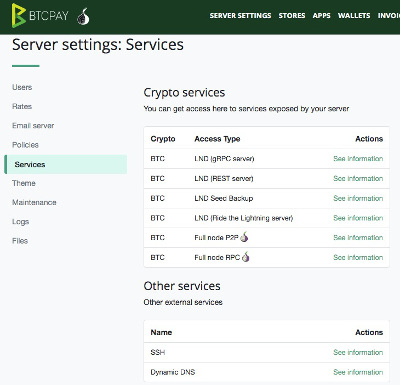The height and width of the screenshot is (385, 400).
Task: Open the Wallets navigation item
Action: pos(354,16)
